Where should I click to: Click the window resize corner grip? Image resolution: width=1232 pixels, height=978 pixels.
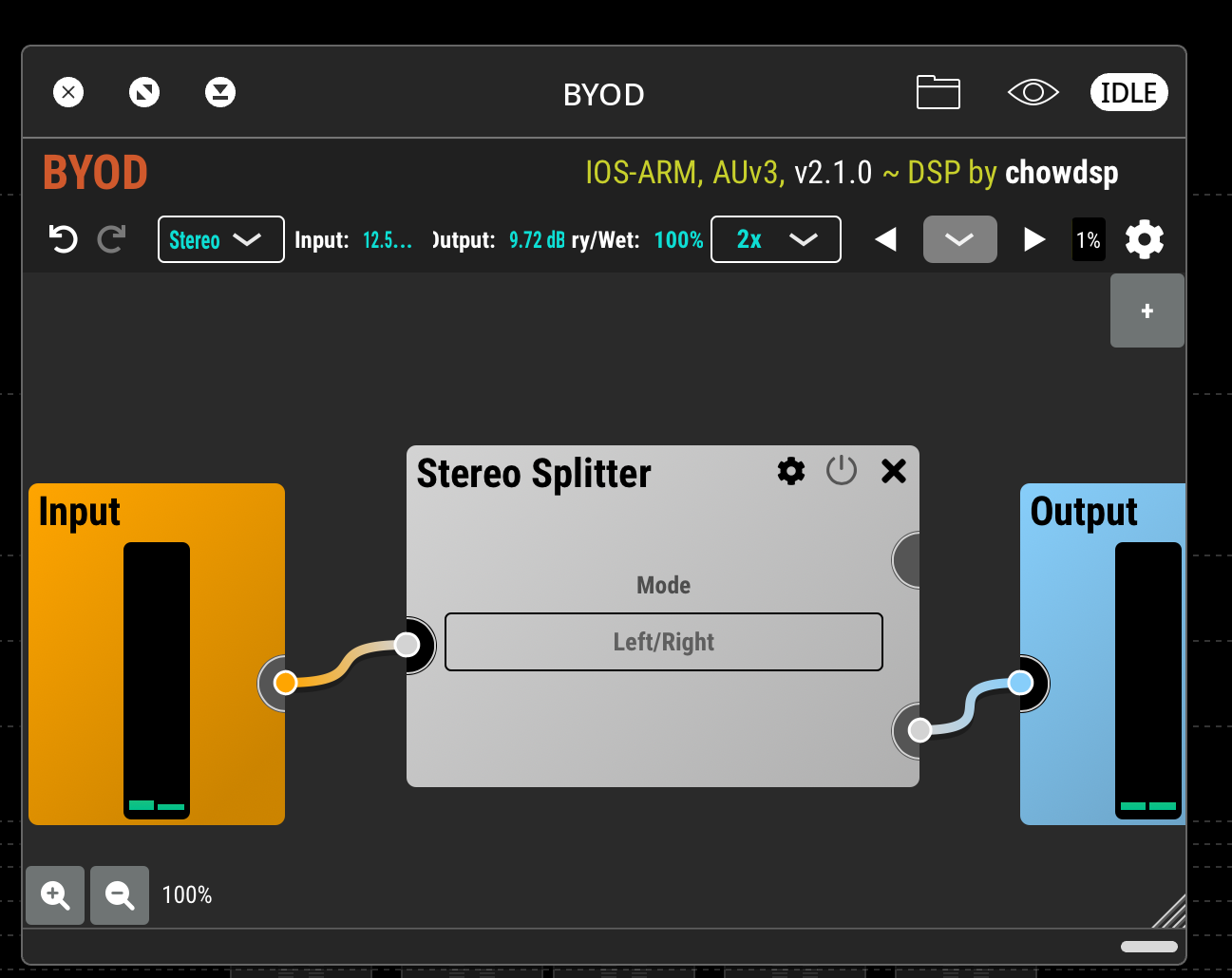tap(1169, 912)
